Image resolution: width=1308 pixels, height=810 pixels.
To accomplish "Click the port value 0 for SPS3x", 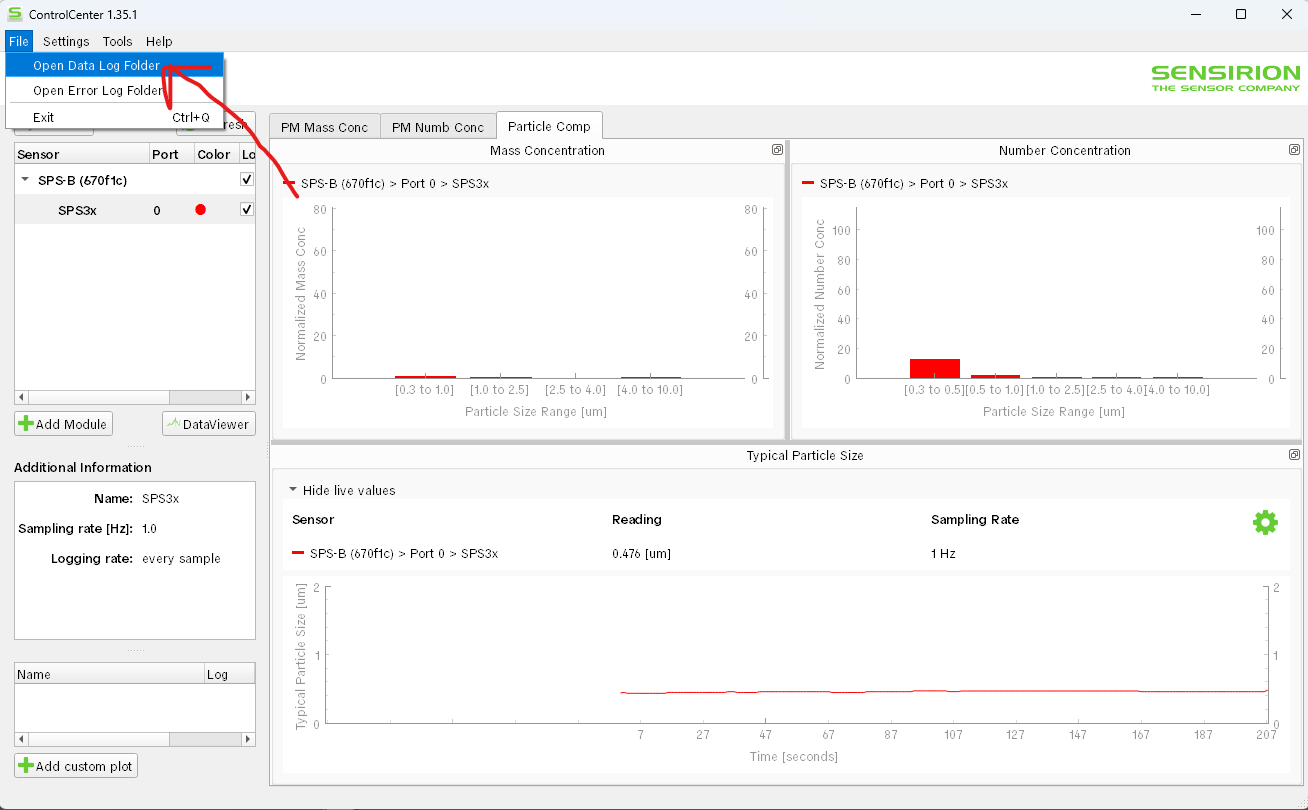I will click(x=157, y=210).
